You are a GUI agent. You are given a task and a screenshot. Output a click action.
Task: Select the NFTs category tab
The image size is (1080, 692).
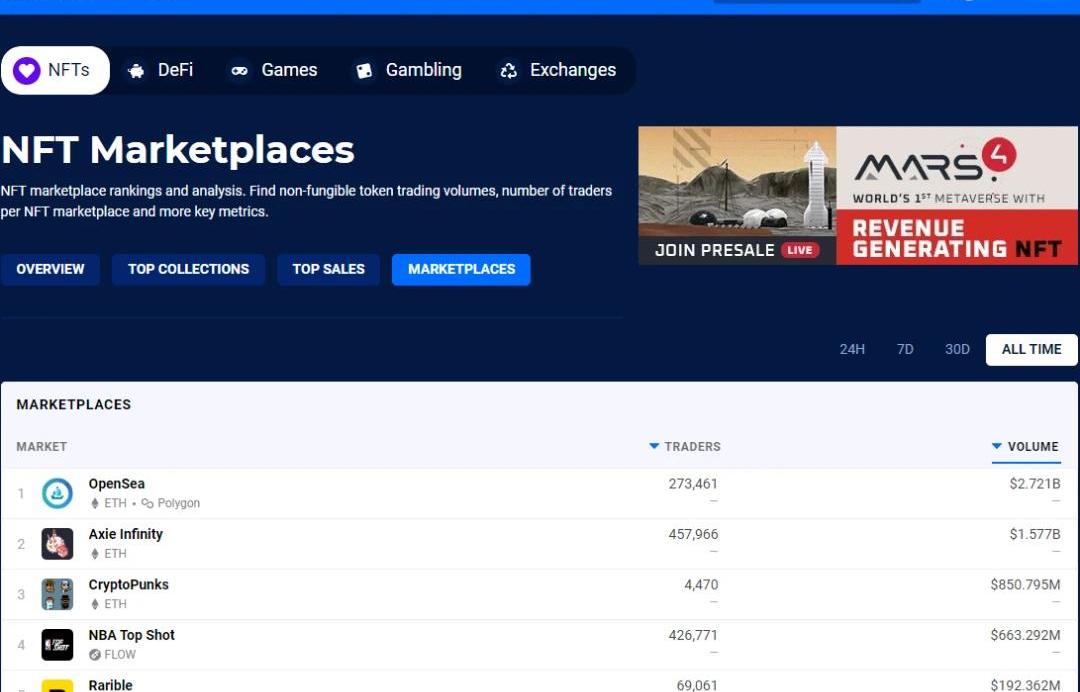tap(55, 70)
